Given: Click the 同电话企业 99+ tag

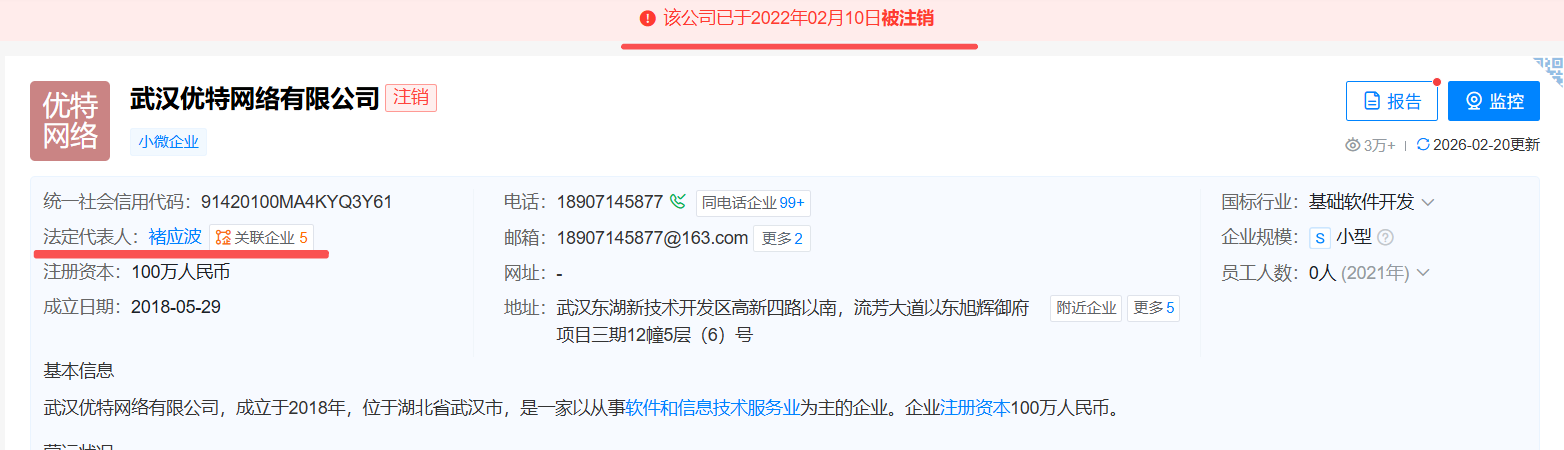Looking at the screenshot, I should 754,203.
